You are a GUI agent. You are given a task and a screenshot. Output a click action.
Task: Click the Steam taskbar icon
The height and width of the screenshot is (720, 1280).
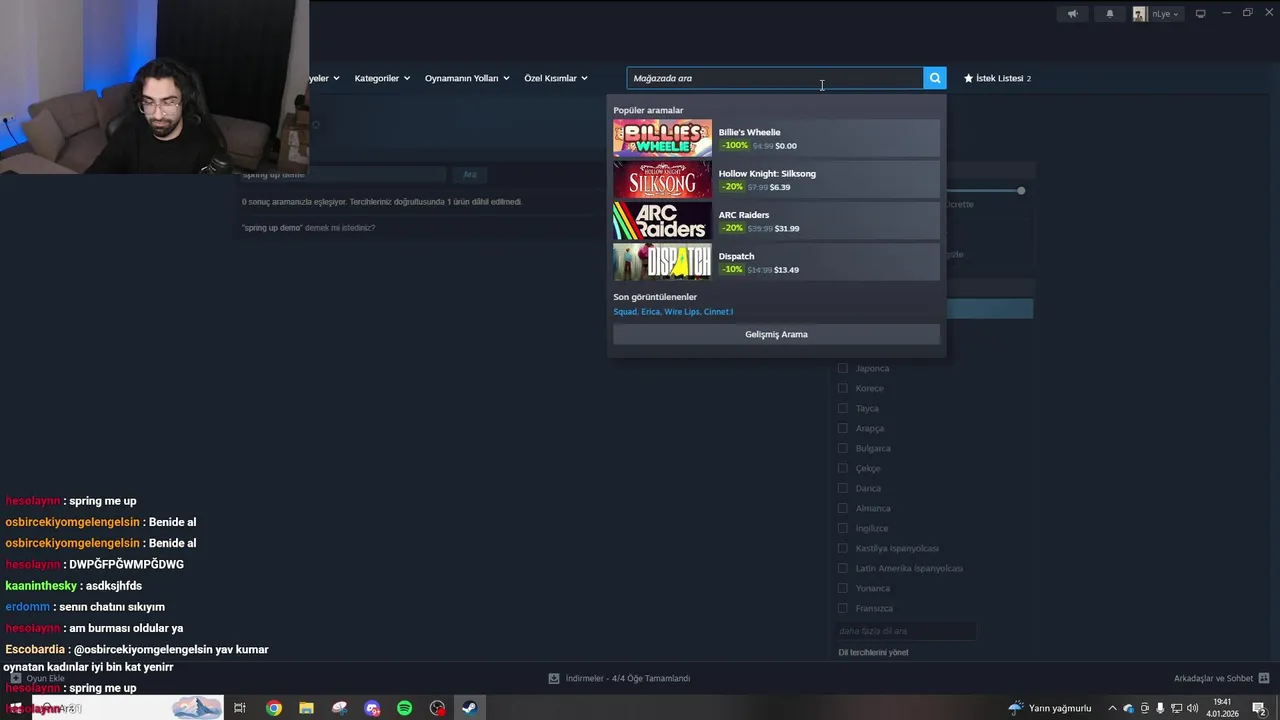(x=469, y=708)
